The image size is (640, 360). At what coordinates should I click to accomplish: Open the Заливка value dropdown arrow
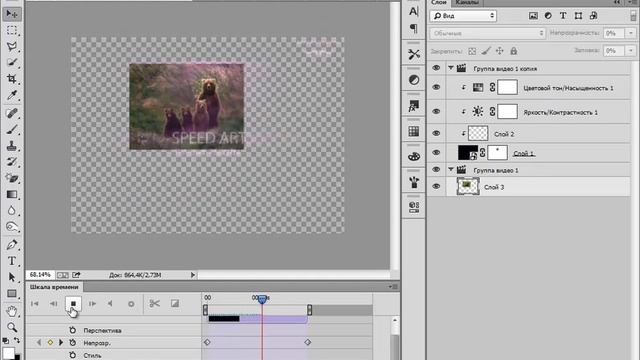pos(631,51)
